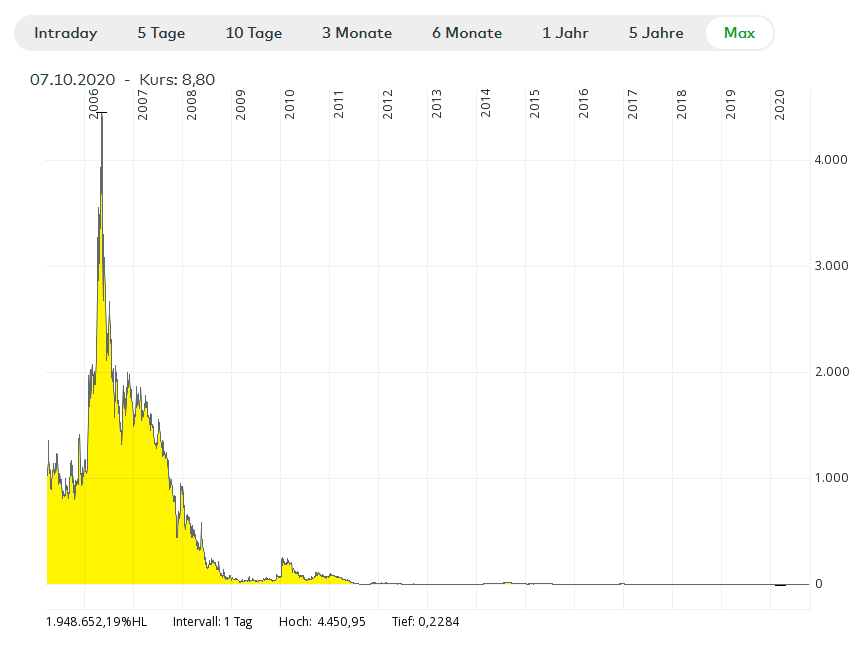Click the 4.000 y-axis value label

tap(831, 160)
